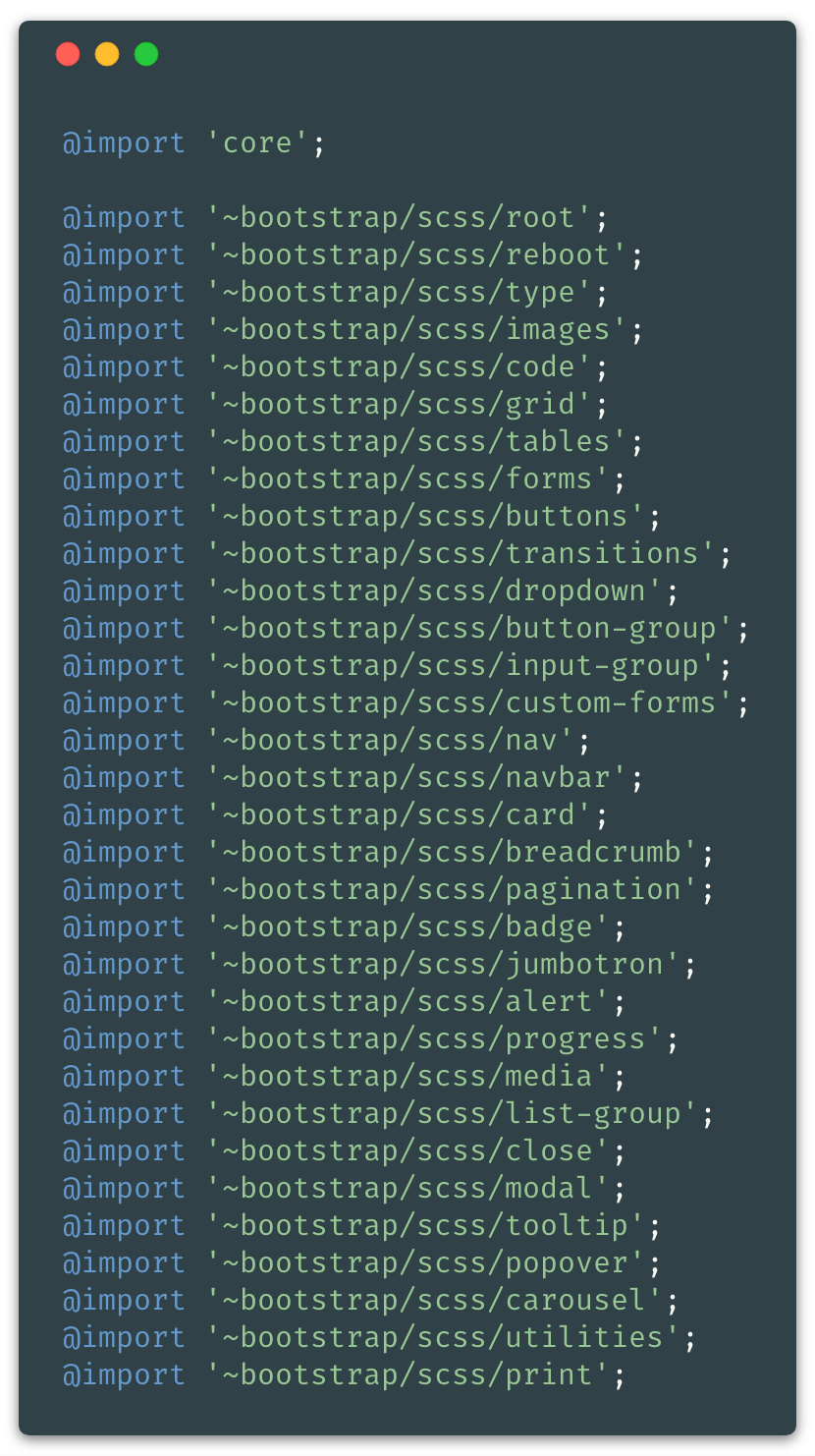This screenshot has height=1456, width=815.
Task: Click the '~bootstrap/scss/code' import
Action: click(336, 367)
